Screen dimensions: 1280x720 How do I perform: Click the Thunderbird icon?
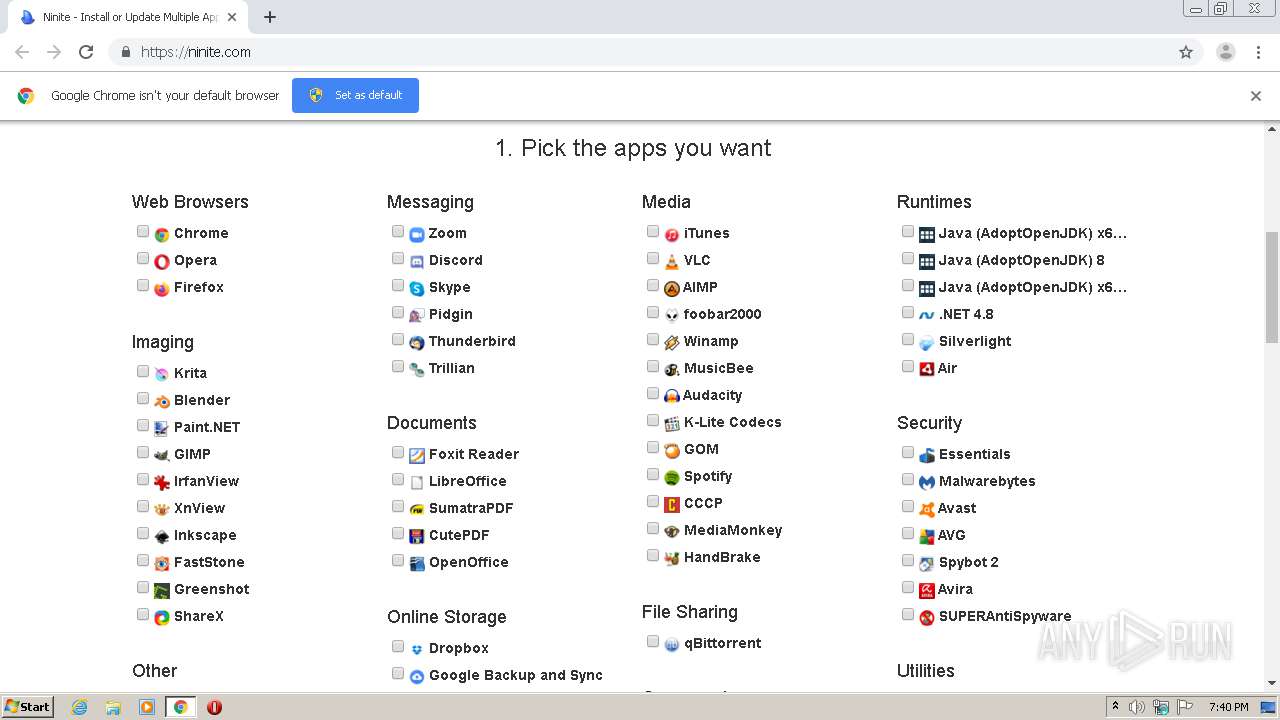point(417,342)
